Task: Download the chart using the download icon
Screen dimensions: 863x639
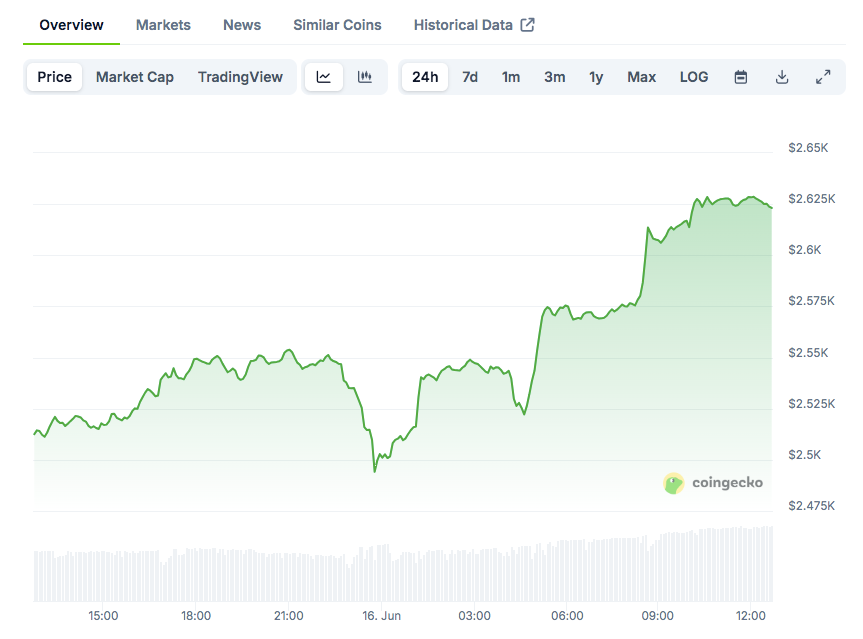Action: point(782,76)
